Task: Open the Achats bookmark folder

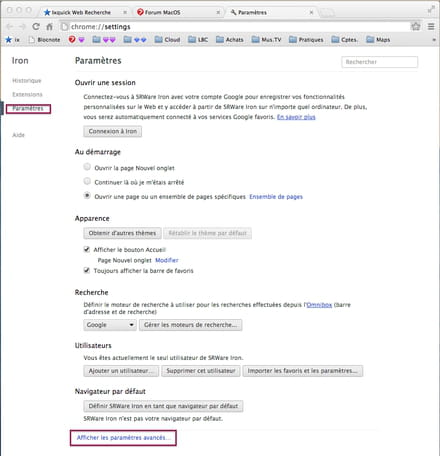Action: point(230,40)
